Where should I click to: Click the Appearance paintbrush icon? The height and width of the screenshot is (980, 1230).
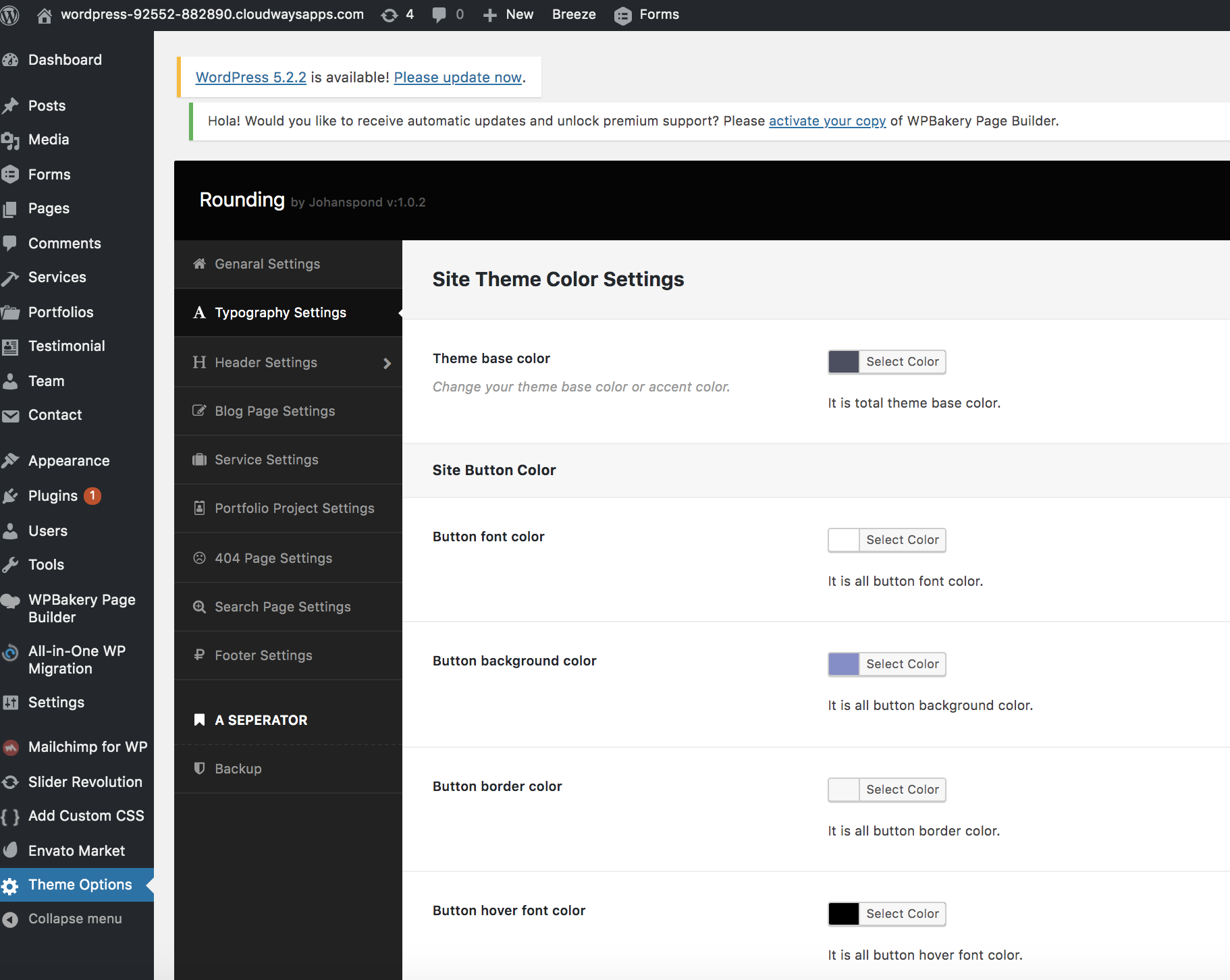(x=10, y=461)
